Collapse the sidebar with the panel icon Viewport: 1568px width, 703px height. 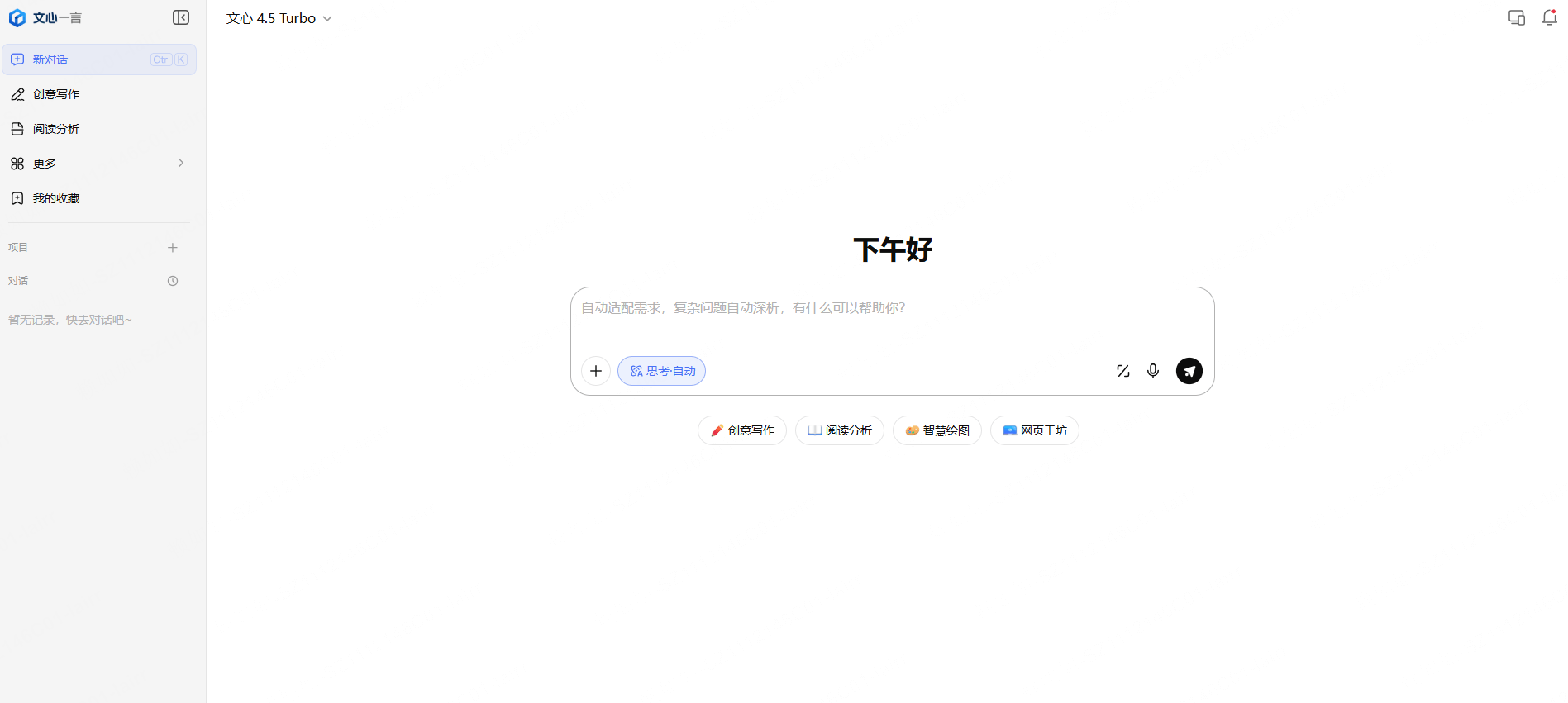181,17
